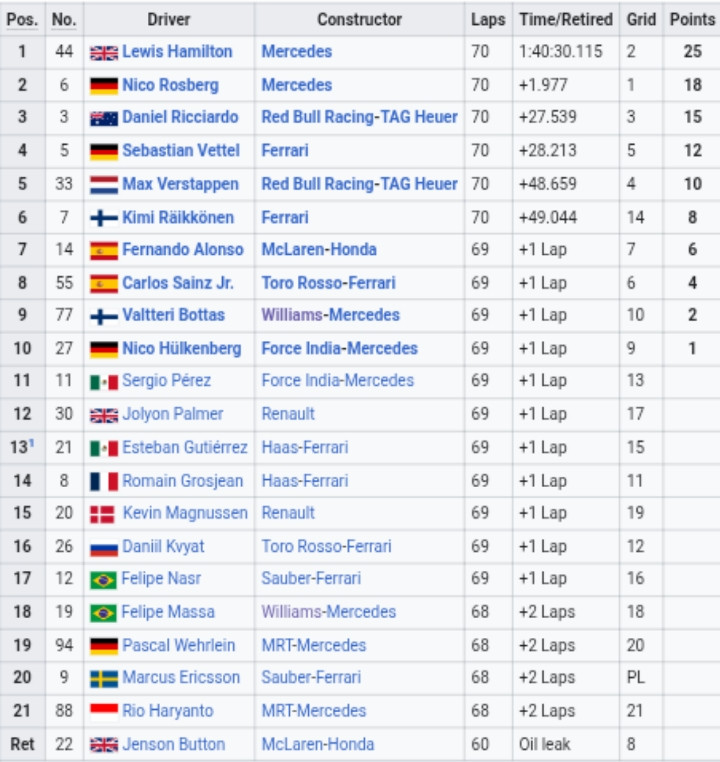Open Carlos Sainz Jr. driver link
The width and height of the screenshot is (720, 762).
[178, 283]
